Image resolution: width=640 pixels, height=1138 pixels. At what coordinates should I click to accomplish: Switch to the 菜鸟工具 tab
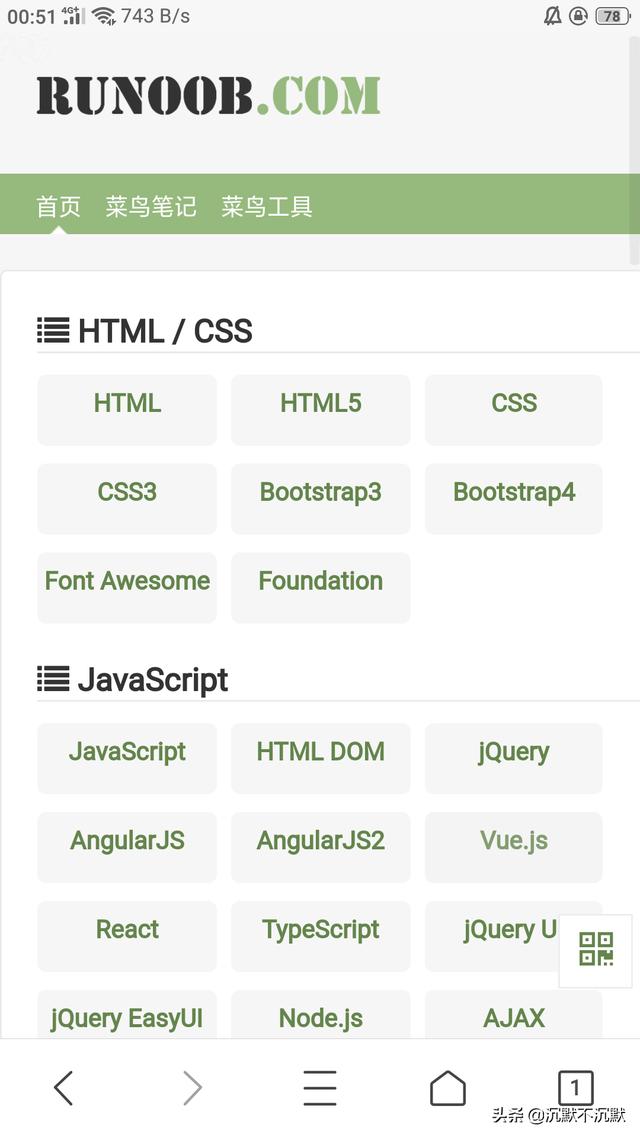tap(267, 207)
